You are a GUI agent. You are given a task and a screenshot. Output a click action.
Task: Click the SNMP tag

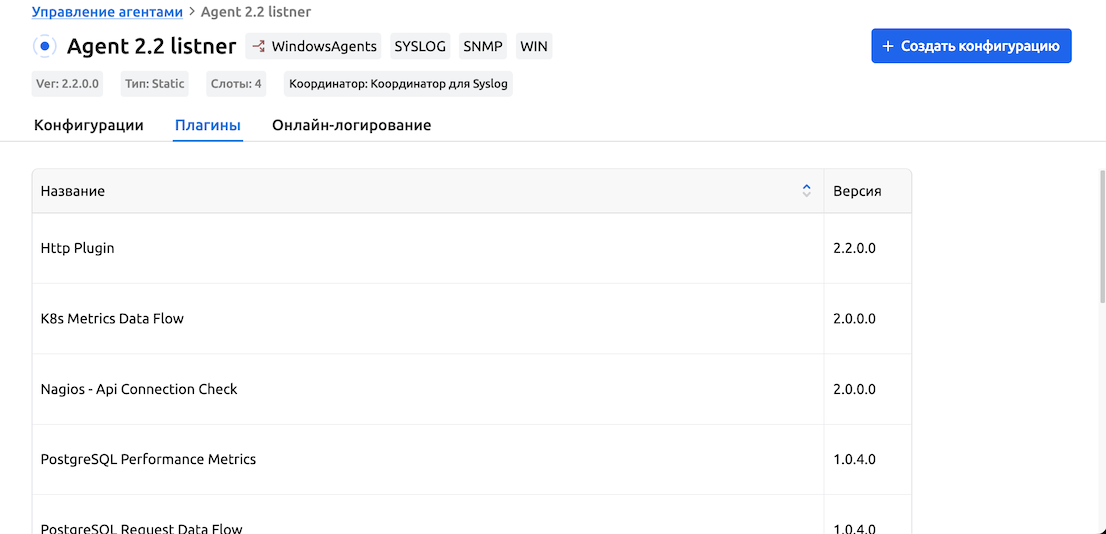(x=483, y=46)
